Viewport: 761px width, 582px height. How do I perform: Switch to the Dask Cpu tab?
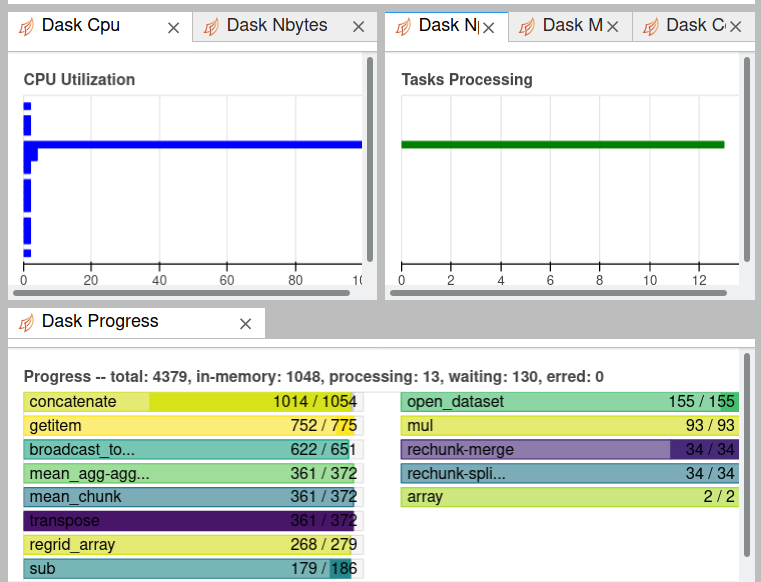point(99,26)
